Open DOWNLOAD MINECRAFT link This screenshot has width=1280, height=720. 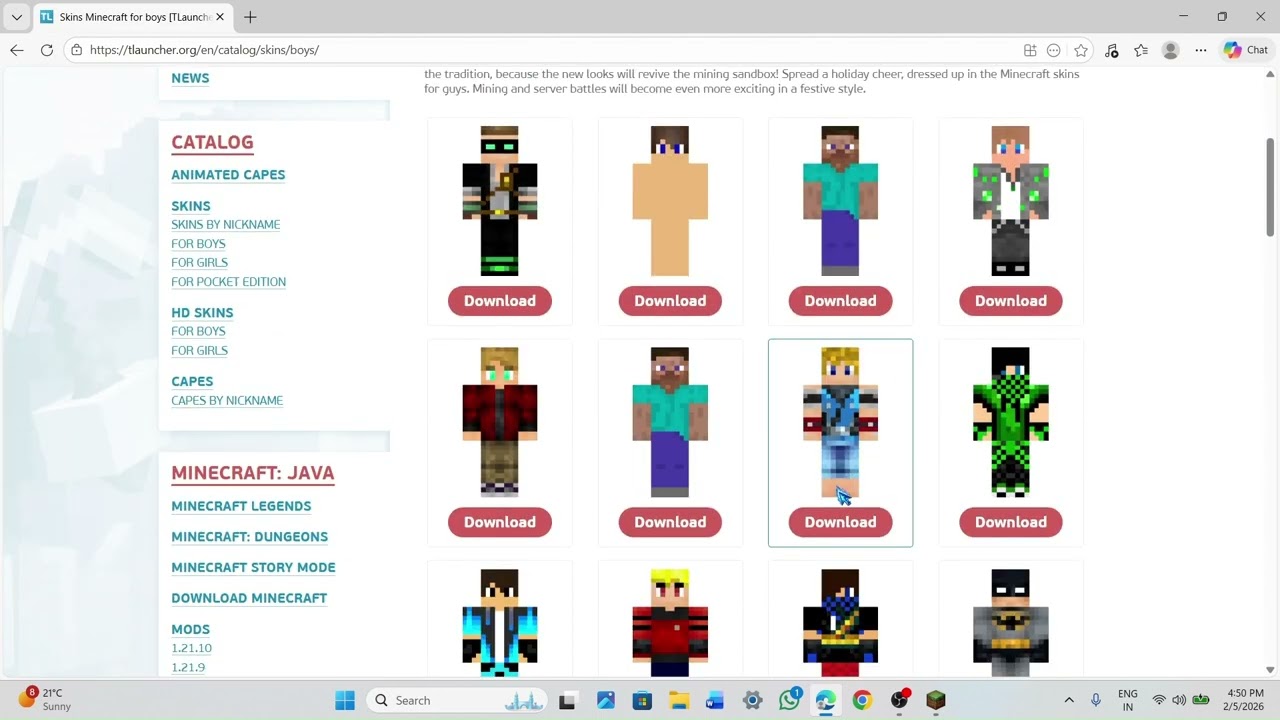pyautogui.click(x=249, y=598)
